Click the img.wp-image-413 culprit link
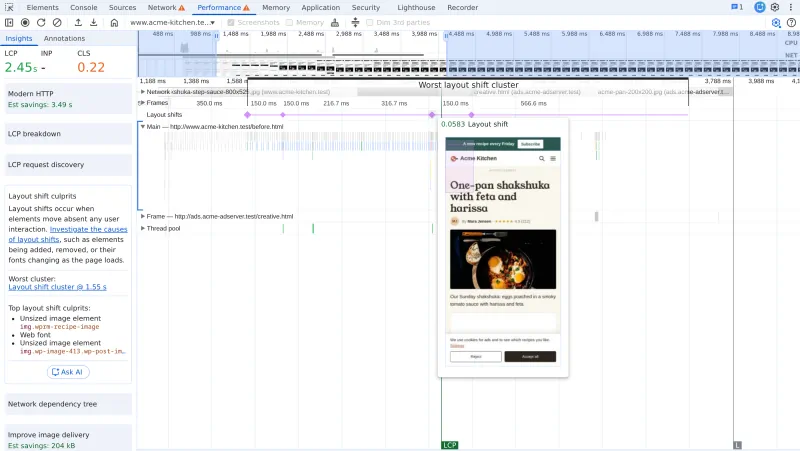Viewport: 800px width, 451px height. pos(72,351)
